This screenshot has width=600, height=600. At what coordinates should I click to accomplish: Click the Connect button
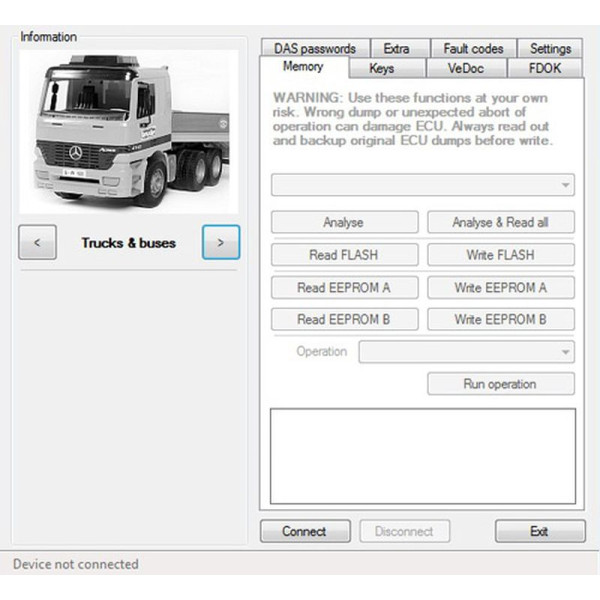click(x=304, y=531)
